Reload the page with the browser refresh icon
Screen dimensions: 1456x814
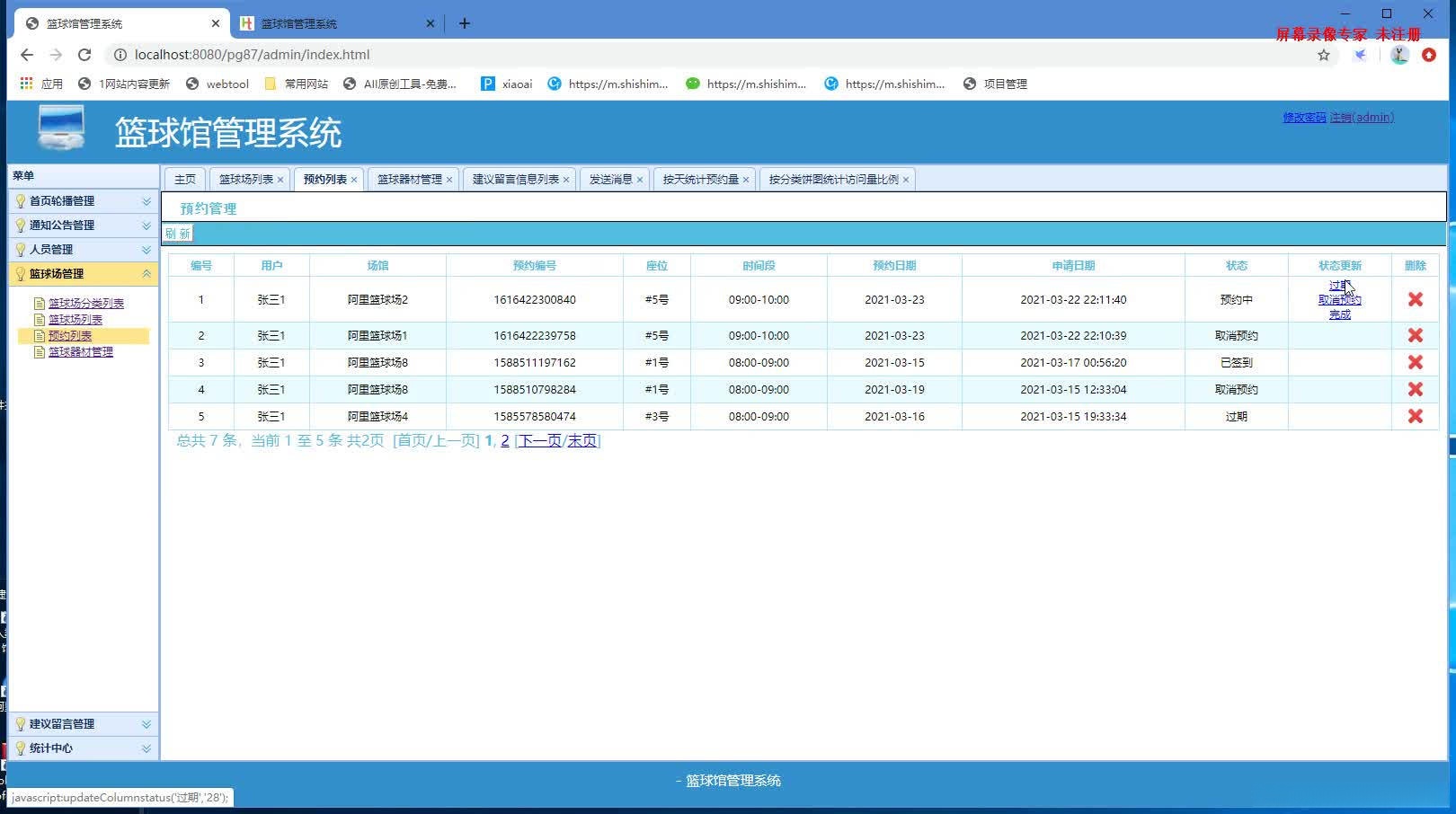click(x=84, y=55)
